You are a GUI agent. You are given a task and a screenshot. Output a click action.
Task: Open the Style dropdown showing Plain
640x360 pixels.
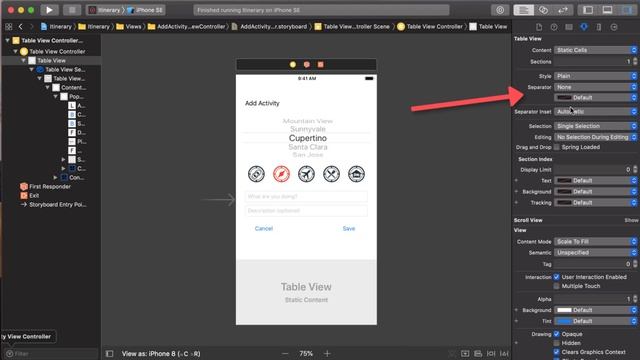pyautogui.click(x=595, y=76)
